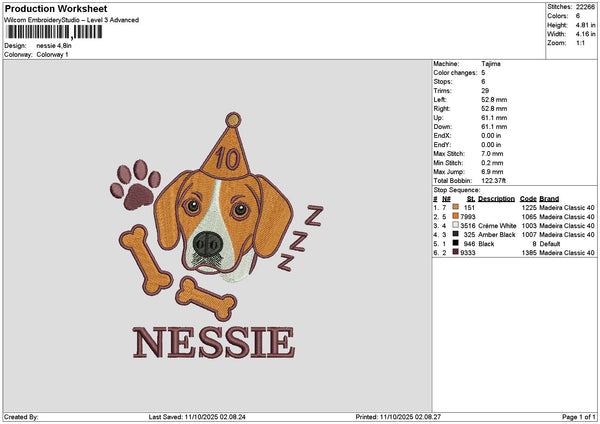The height and width of the screenshot is (424, 600).
Task: Select the Amber Black 325 swatch
Action: pos(455,234)
